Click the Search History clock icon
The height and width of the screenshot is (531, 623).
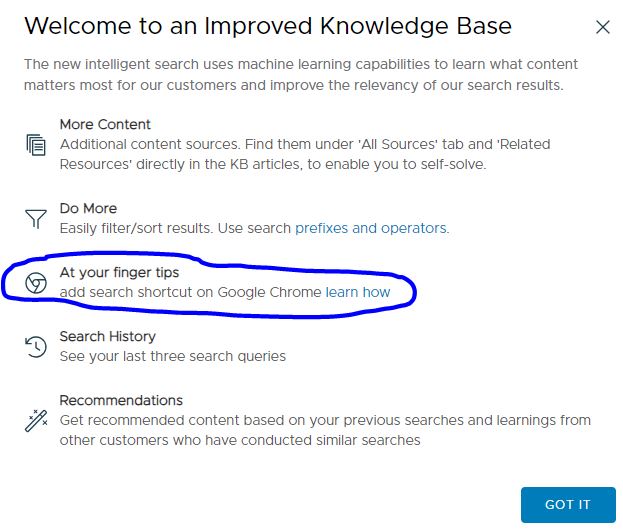[36, 347]
